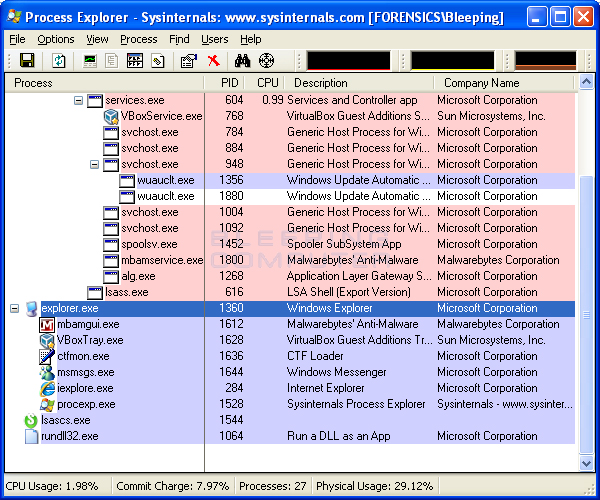Screen dimensions: 600x500
Task: Collapse the explorer.exe tree node
Action: coord(15,308)
